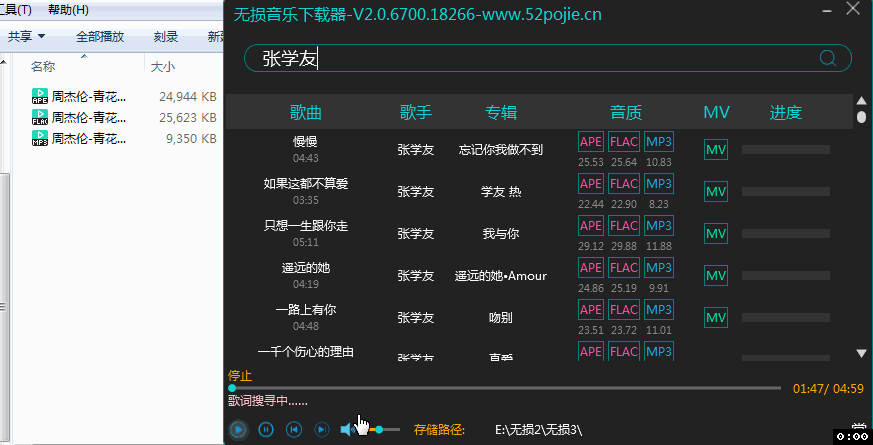The height and width of the screenshot is (445, 873).
Task: Click the 歌手 column header
Action: pyautogui.click(x=415, y=113)
